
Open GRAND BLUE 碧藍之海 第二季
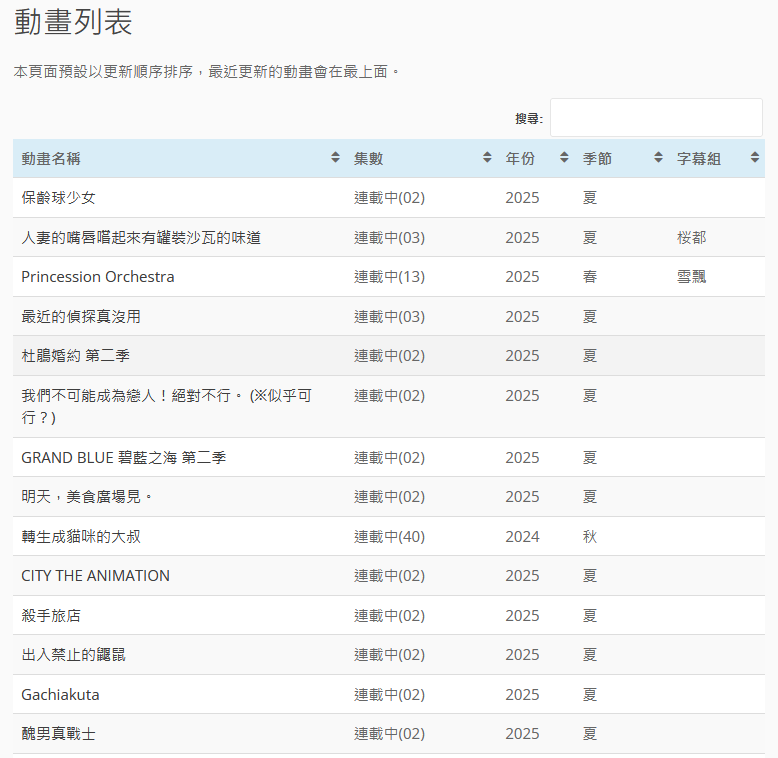[x=124, y=458]
